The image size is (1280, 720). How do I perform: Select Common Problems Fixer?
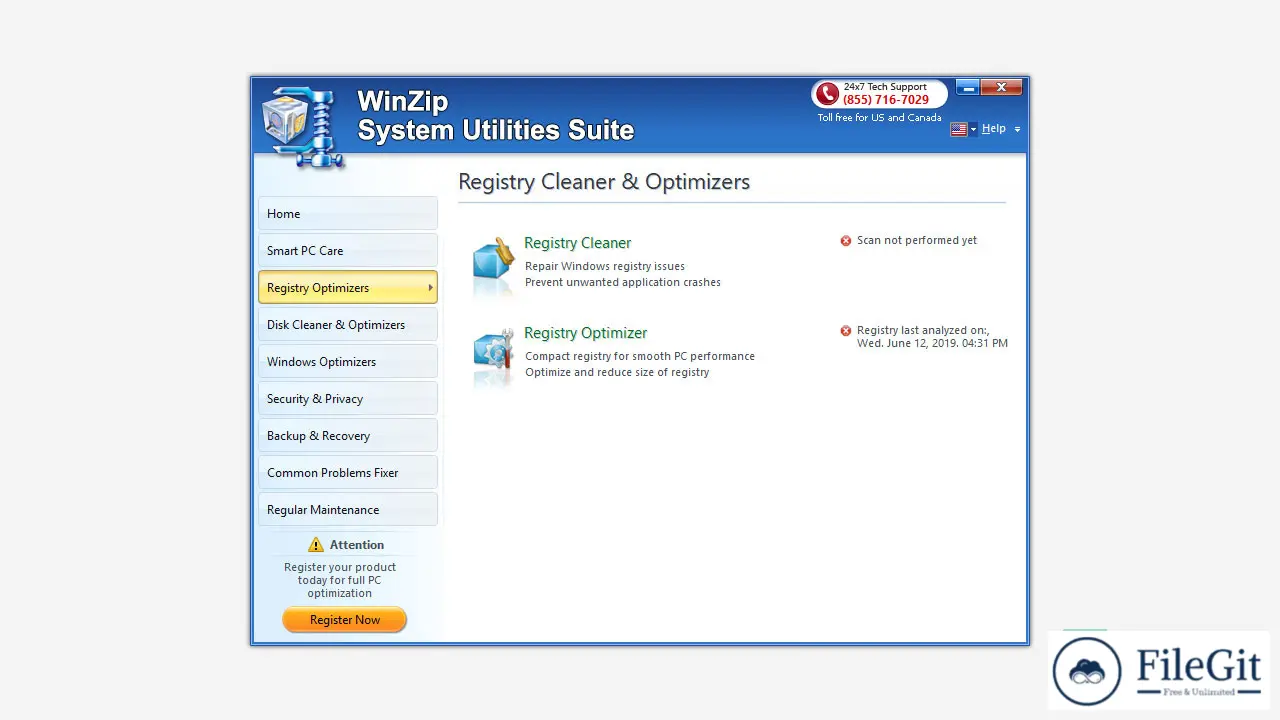[348, 473]
